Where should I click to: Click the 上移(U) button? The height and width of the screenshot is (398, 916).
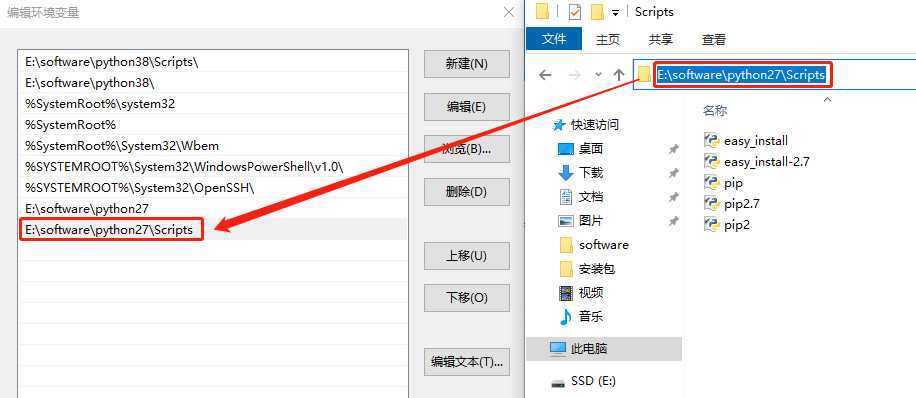pyautogui.click(x=467, y=256)
